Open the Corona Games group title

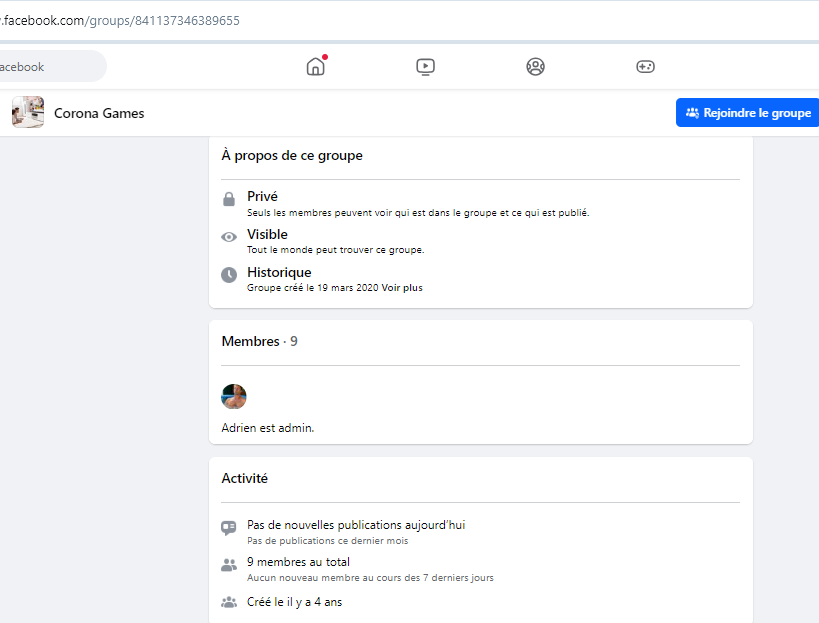[99, 114]
